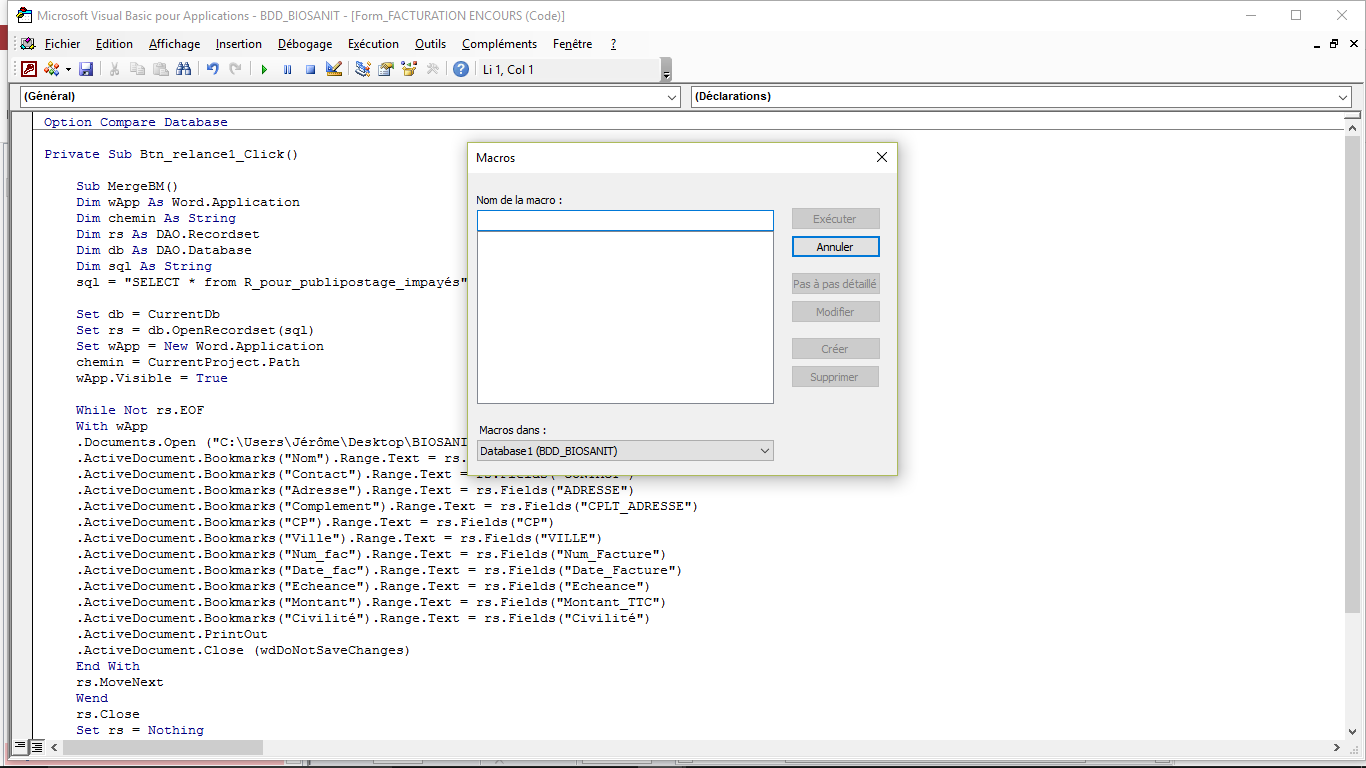Click the Break pause icon
The width and height of the screenshot is (1366, 768).
pos(287,69)
